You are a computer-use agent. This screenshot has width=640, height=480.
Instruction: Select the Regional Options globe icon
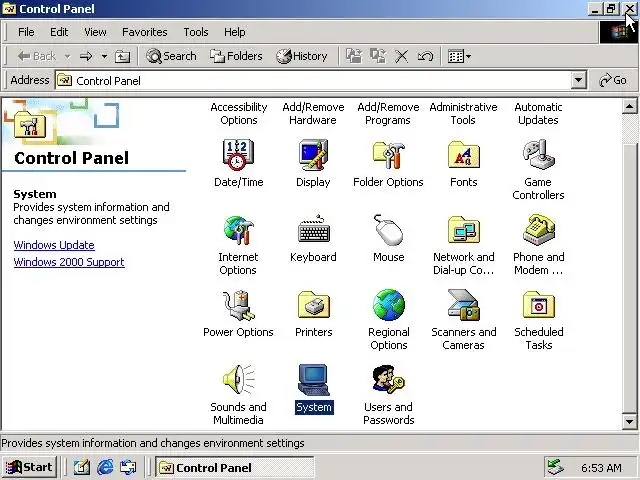tap(388, 305)
